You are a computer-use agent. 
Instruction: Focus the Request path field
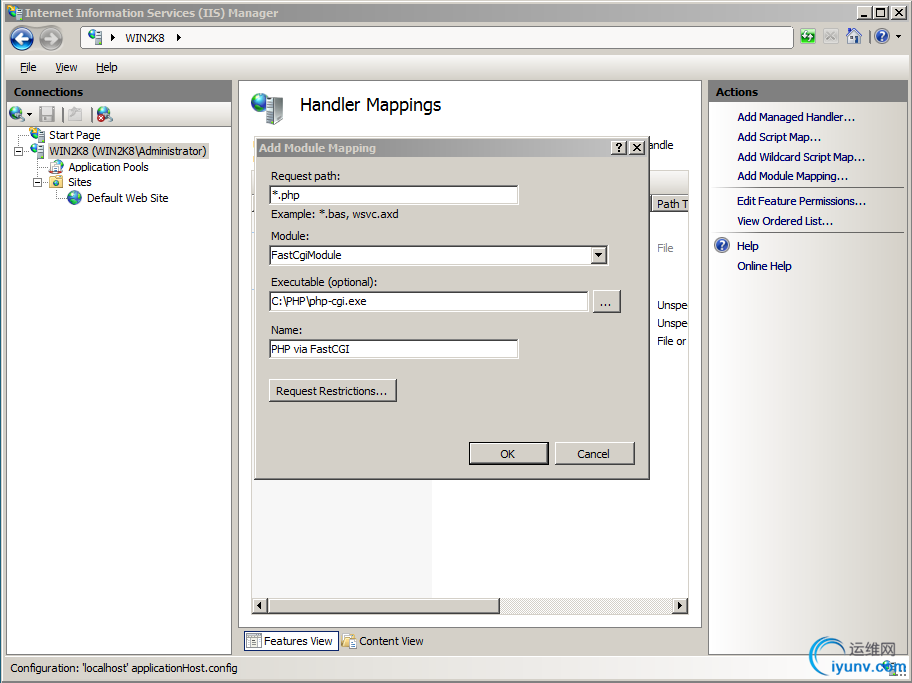tap(394, 195)
